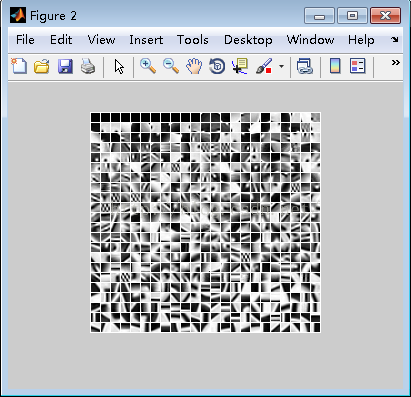Dock the figure using the menu bar arrow
Viewport: 411px width, 397px height.
tap(395, 40)
